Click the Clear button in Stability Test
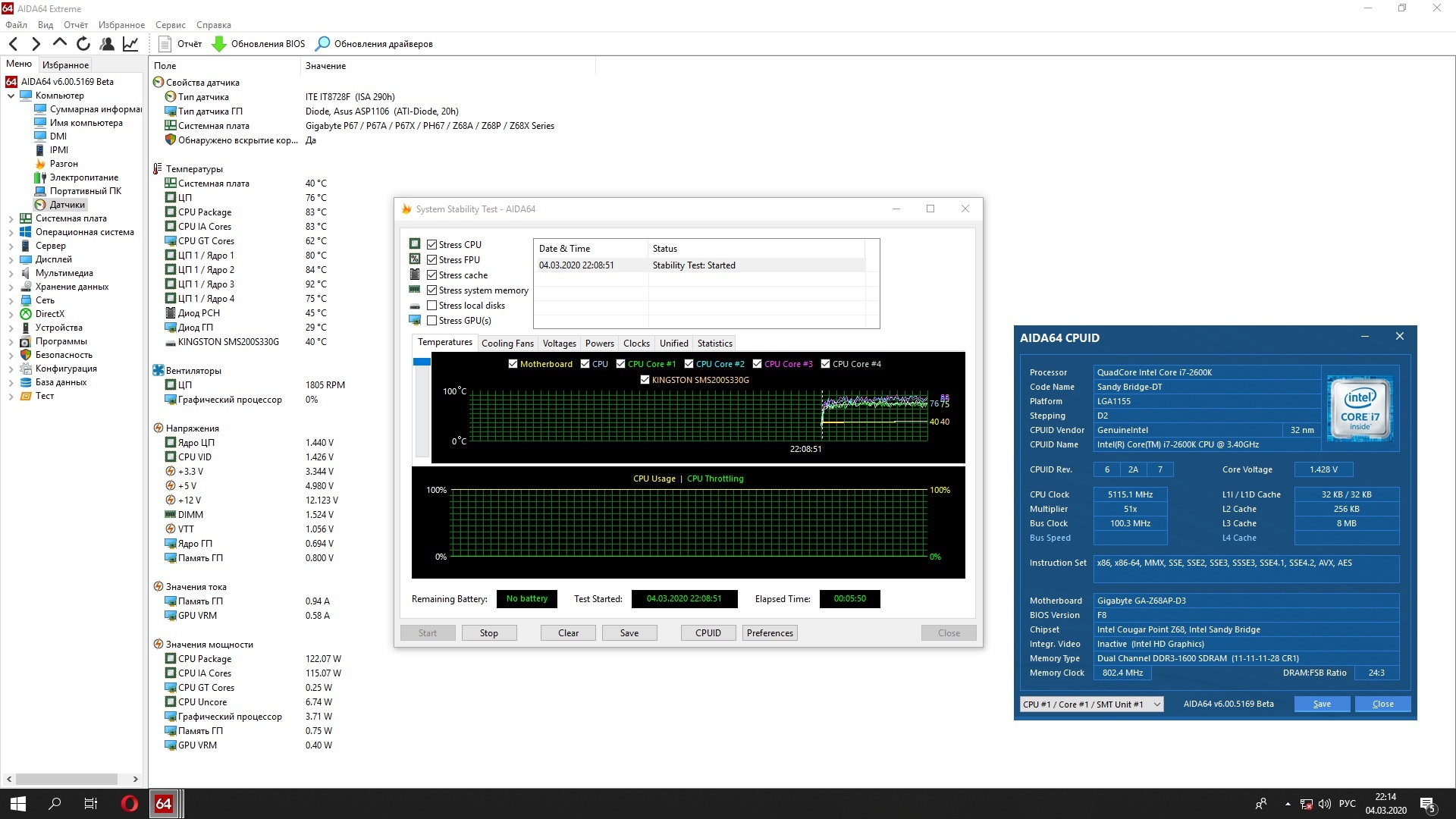1456x819 pixels. pyautogui.click(x=569, y=633)
